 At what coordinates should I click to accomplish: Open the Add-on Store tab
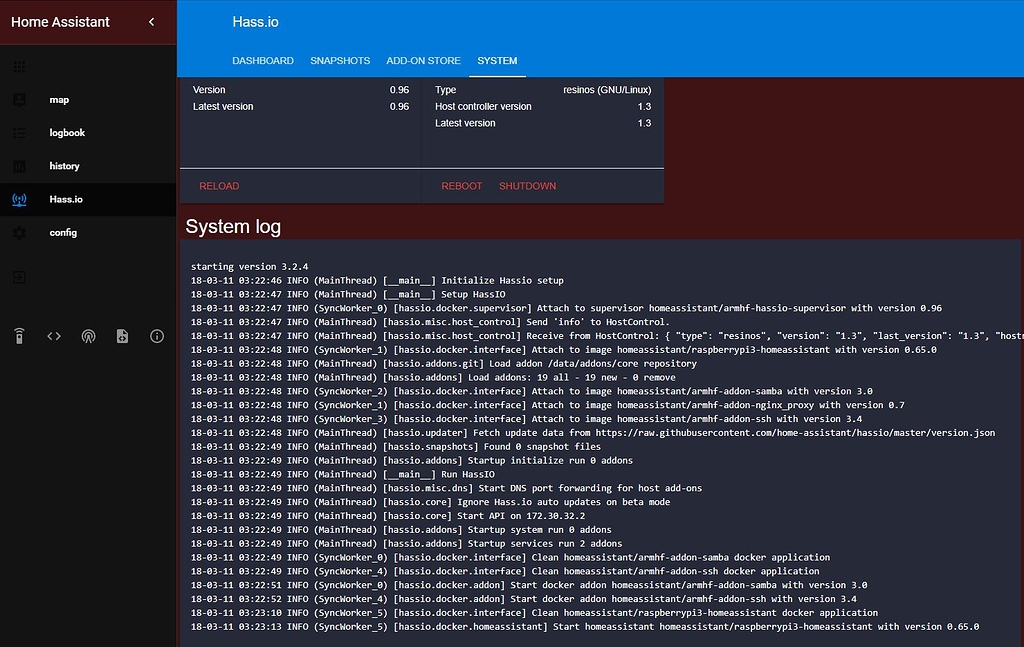[x=423, y=61]
